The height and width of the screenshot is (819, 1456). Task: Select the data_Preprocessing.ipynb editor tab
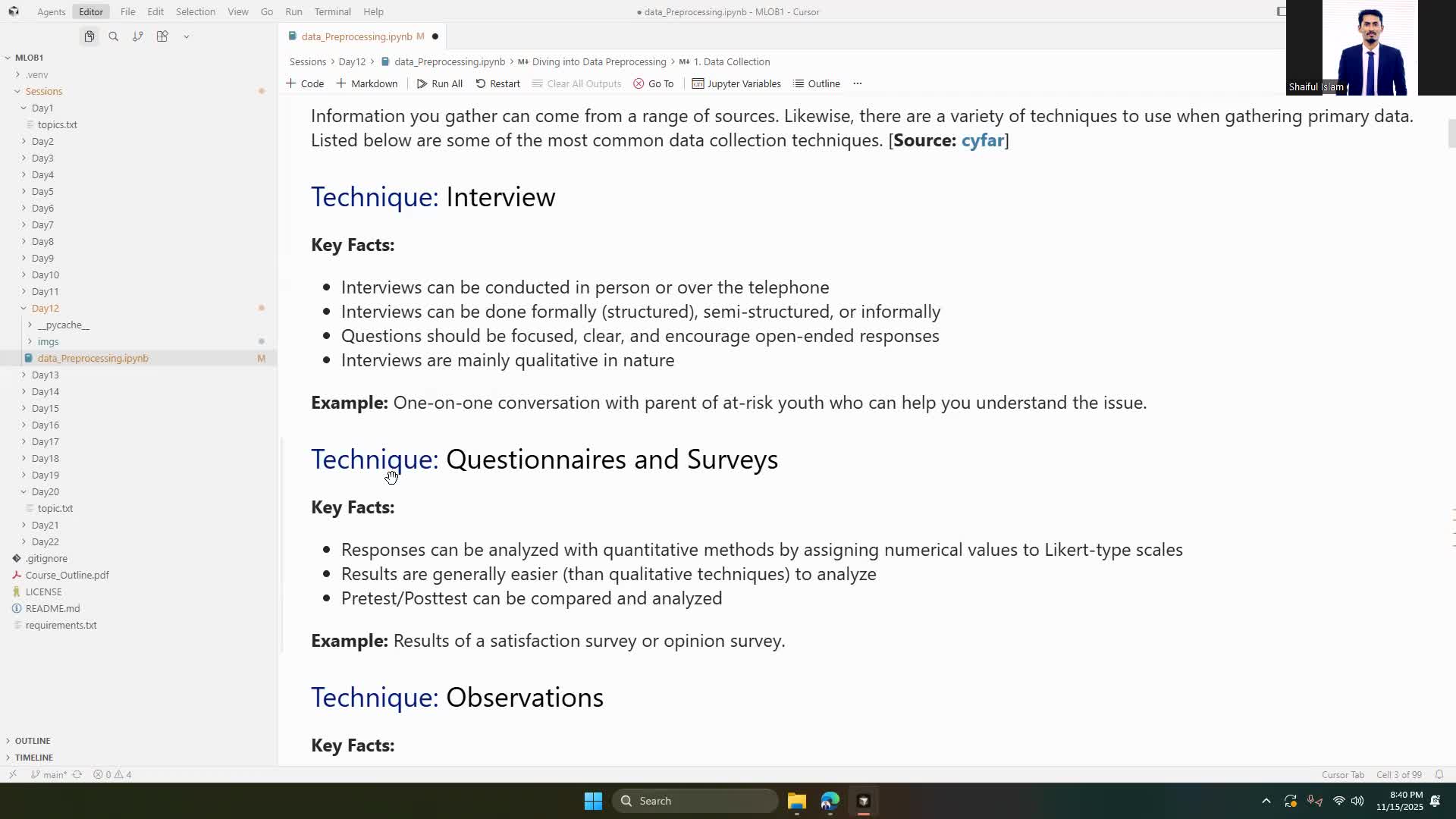point(356,36)
